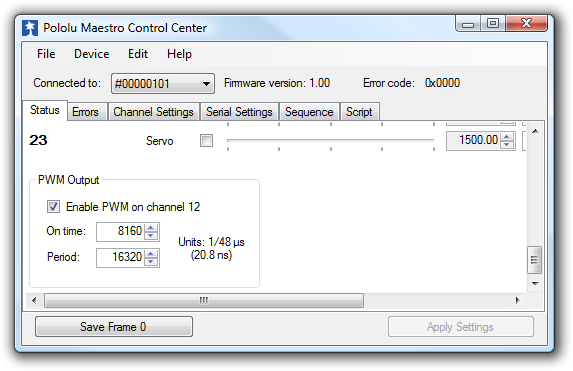Screen dimensions: 573x371
Task: Click the Save Frame 0 button
Action: [x=114, y=326]
